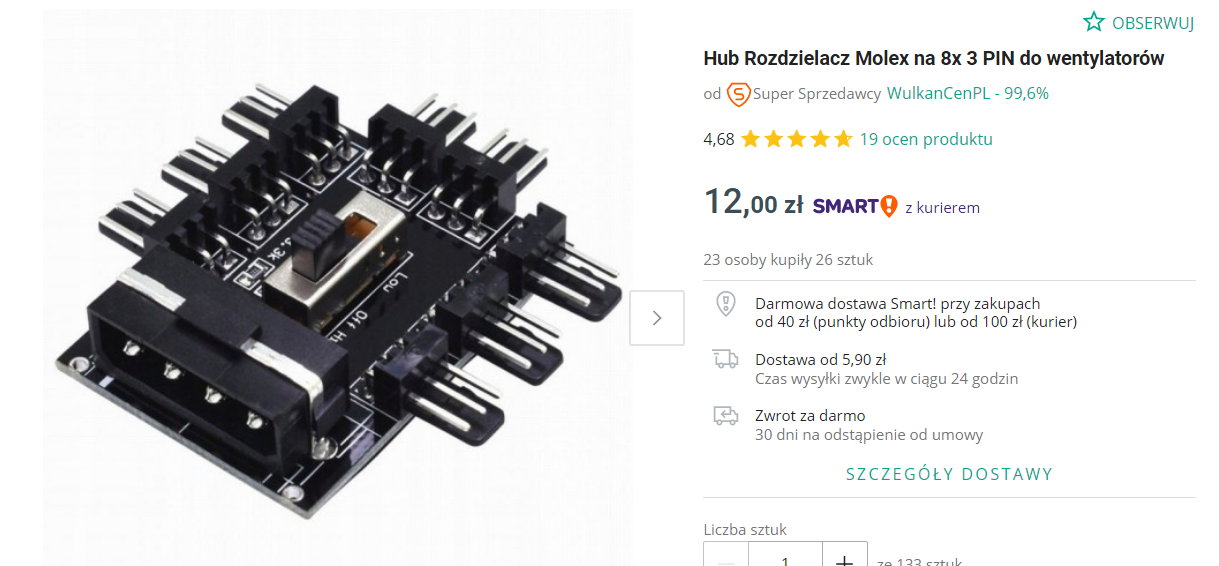
Task: Click the Super Sprzedawcy badge icon
Action: click(738, 94)
